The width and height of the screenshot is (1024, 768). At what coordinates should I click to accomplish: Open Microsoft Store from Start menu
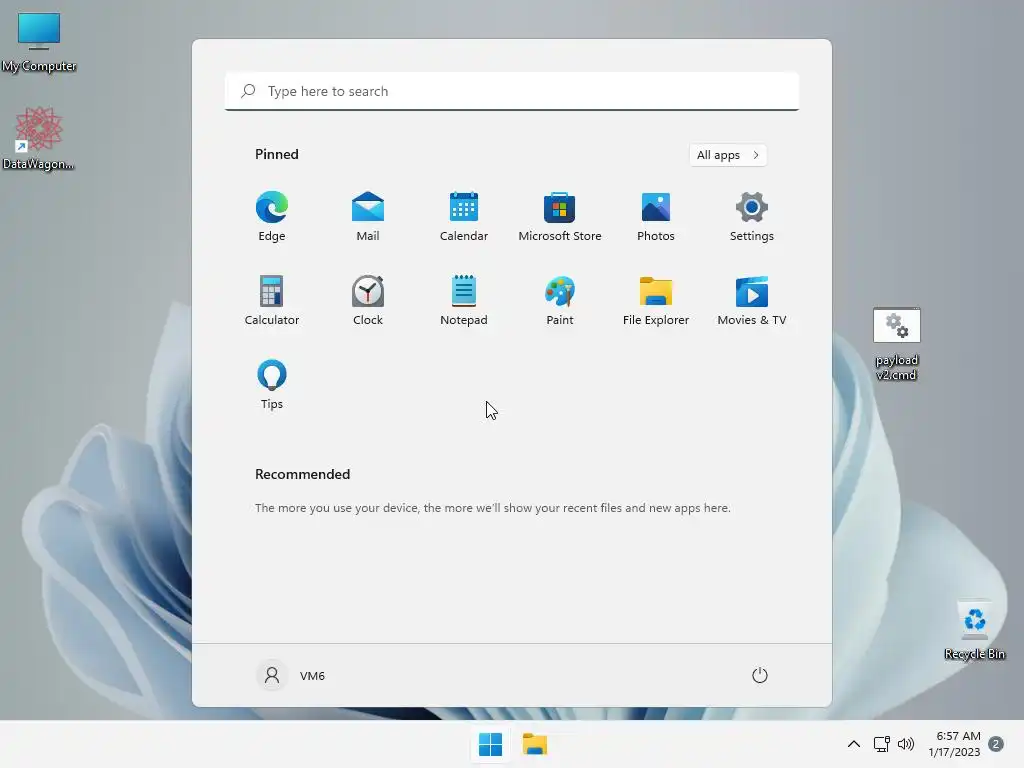560,216
